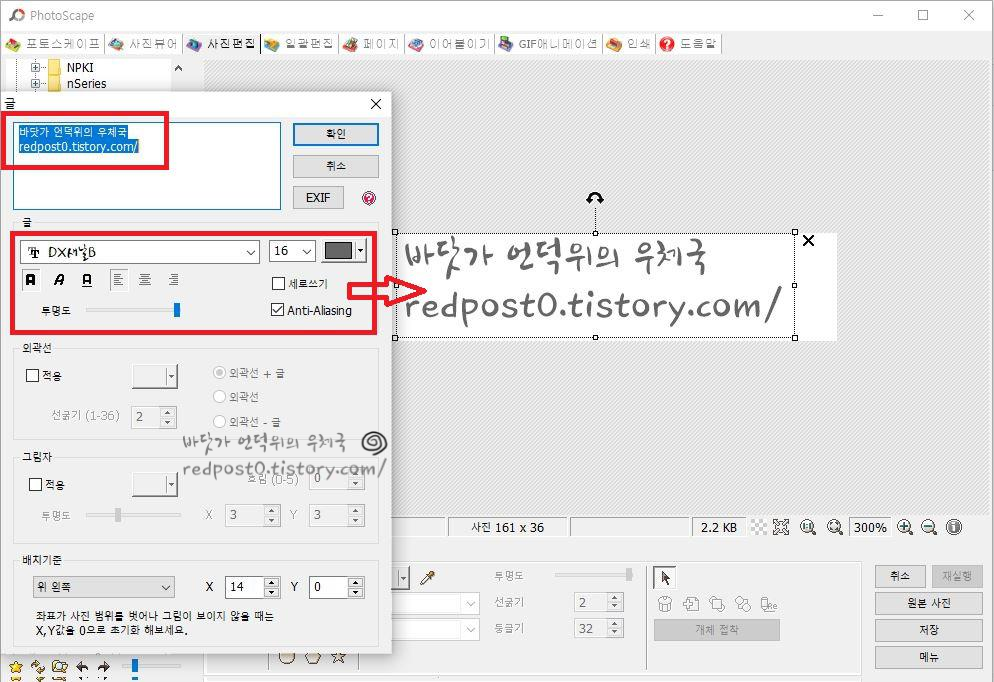Click the zoom lens icon left of 300%

[835, 527]
